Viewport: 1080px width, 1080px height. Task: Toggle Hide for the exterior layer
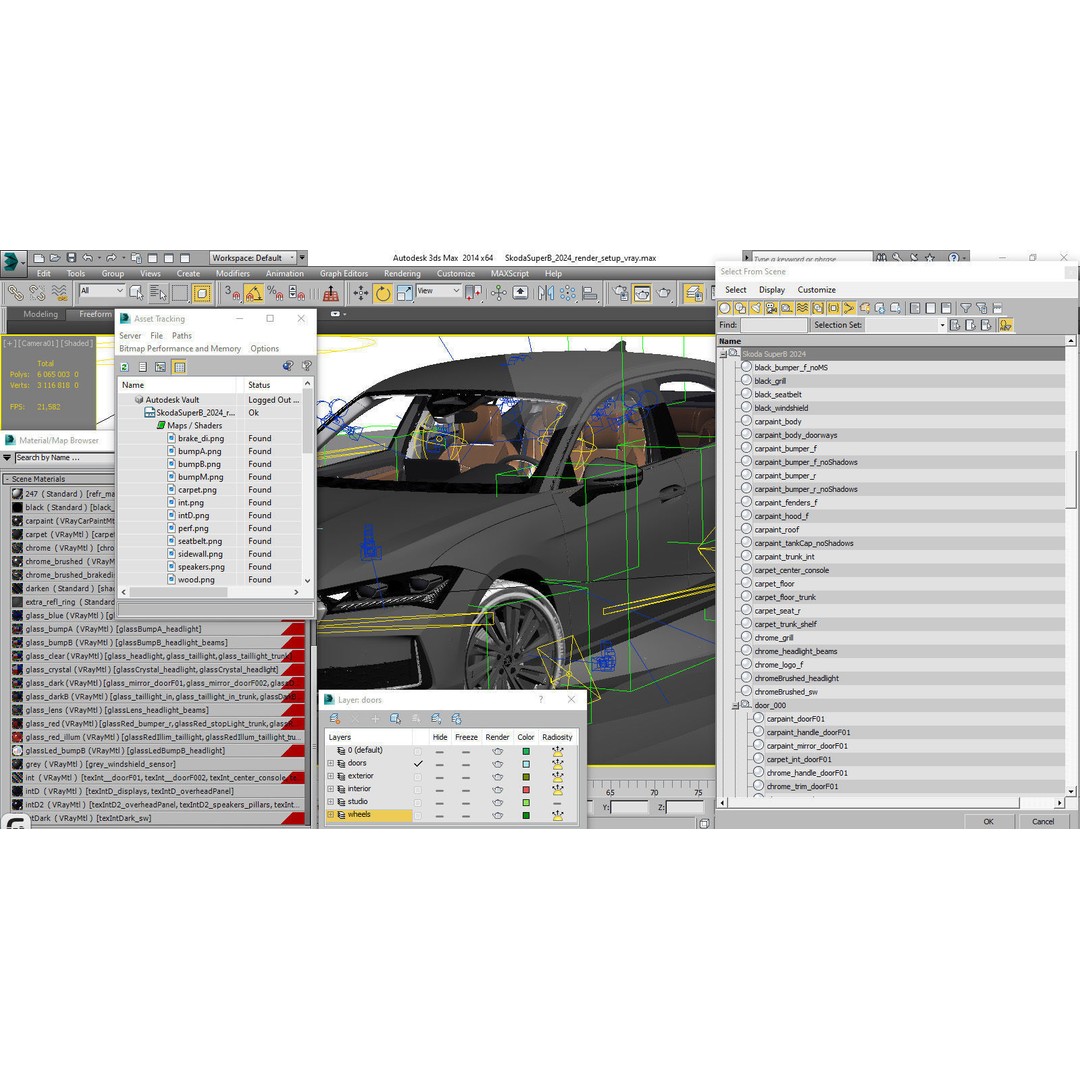point(439,776)
